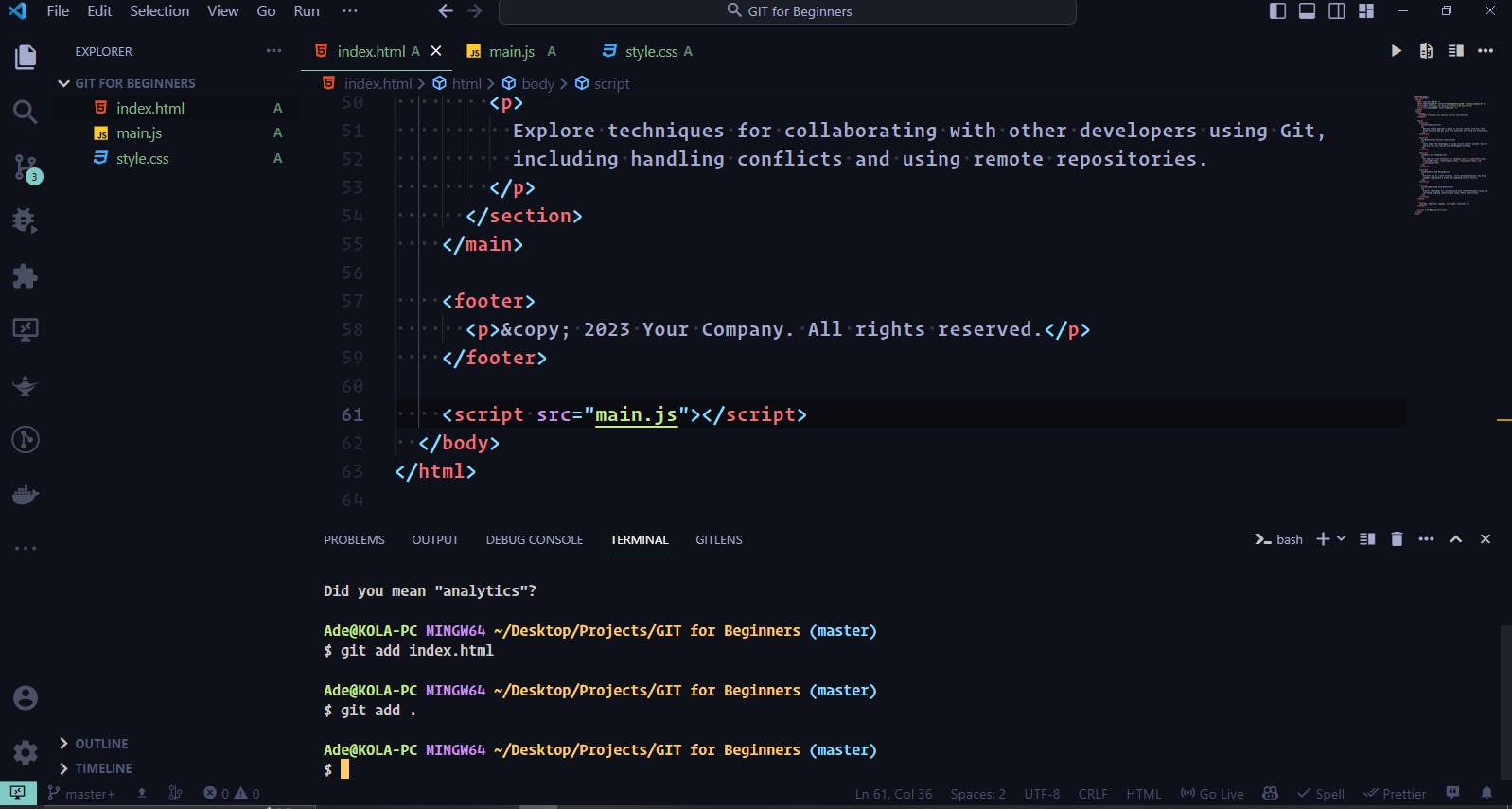Go back with the navigation arrow
Viewport: 1512px width, 809px height.
click(446, 11)
